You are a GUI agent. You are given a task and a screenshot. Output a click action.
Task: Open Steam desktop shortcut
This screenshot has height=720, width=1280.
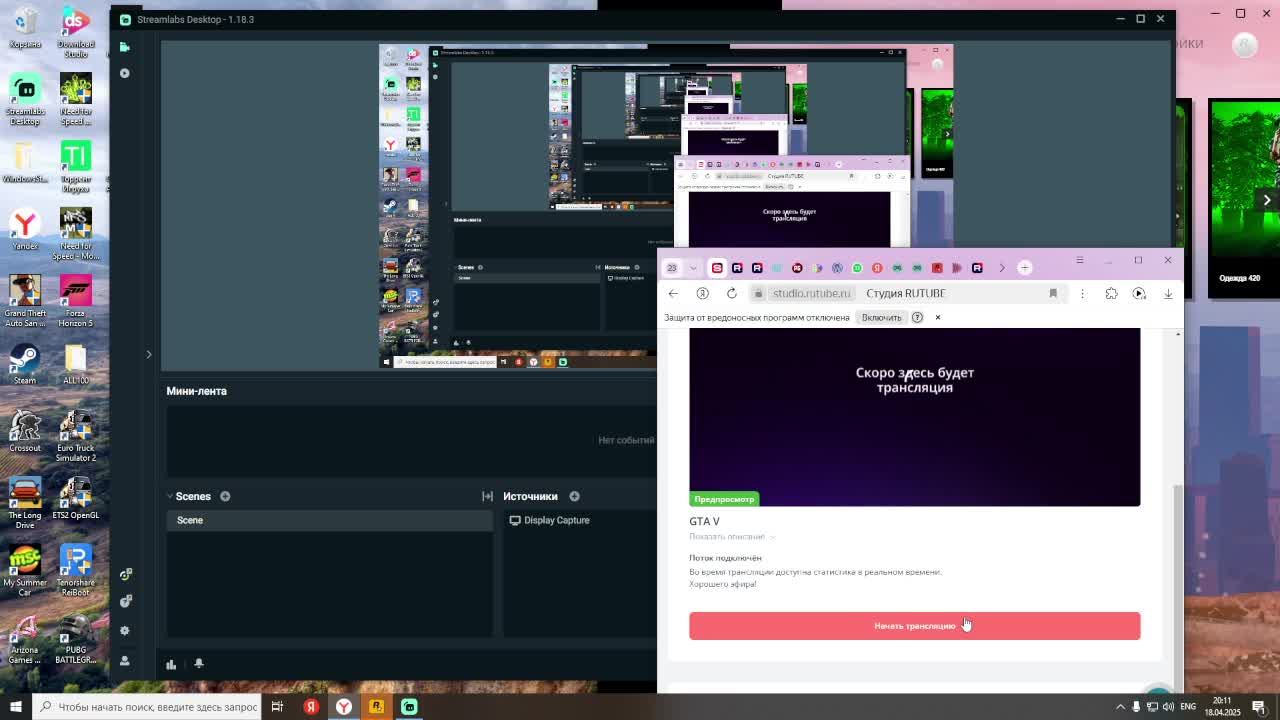click(25, 364)
